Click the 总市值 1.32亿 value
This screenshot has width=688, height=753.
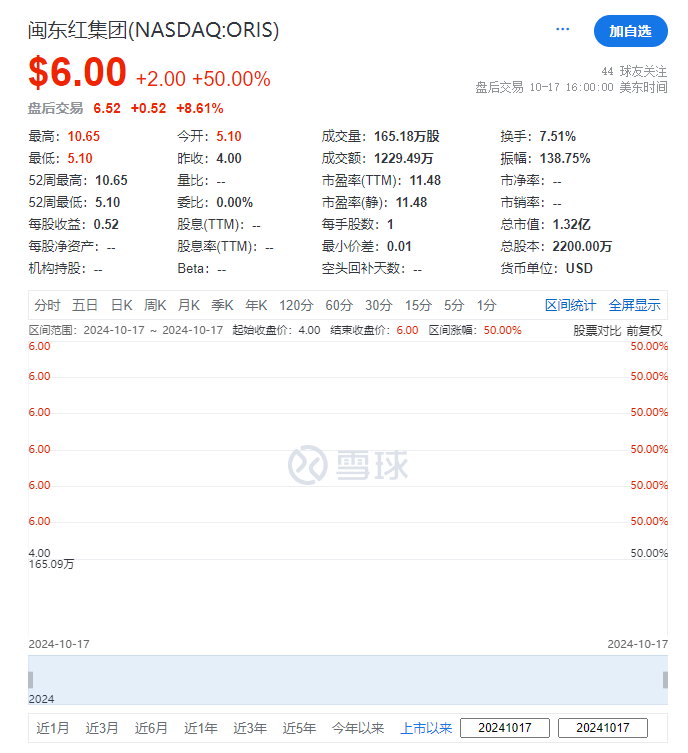pyautogui.click(x=571, y=224)
